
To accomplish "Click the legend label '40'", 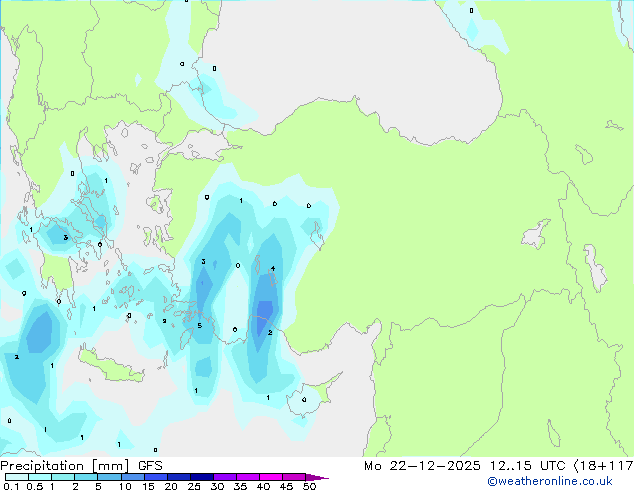I will click(x=263, y=486).
